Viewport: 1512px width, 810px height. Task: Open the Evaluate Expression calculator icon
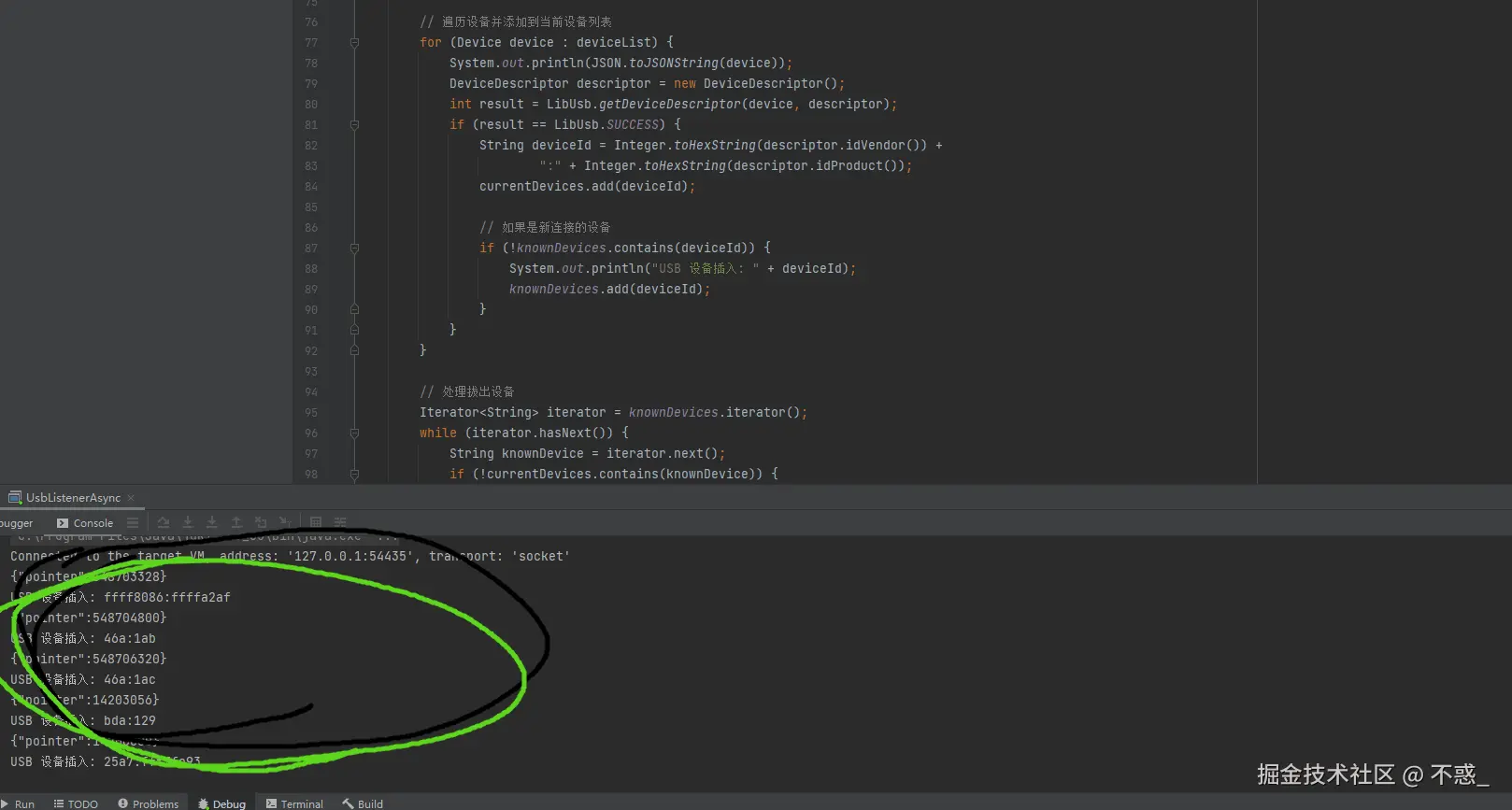(316, 522)
